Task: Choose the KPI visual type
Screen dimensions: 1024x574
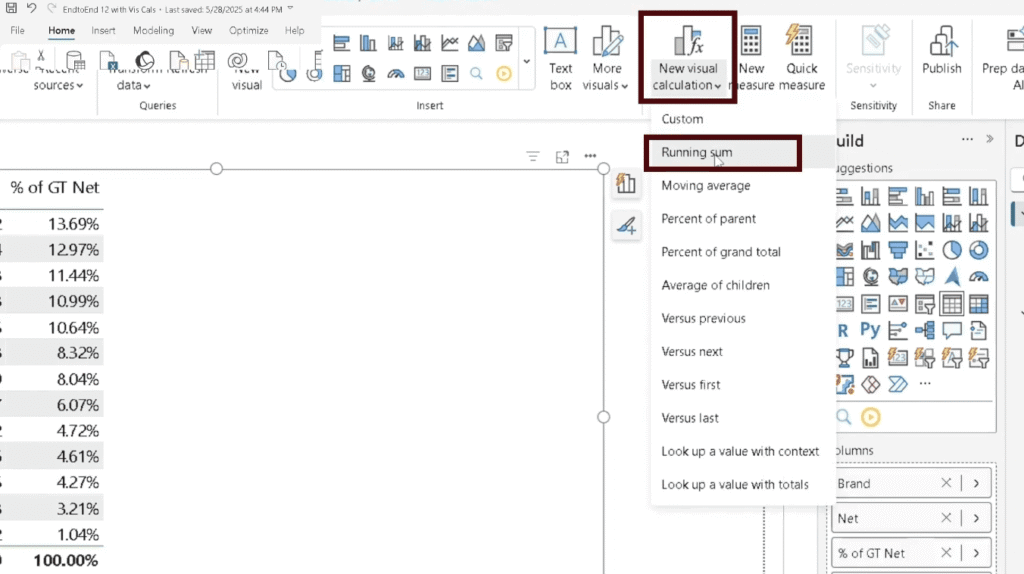Action: [x=897, y=304]
